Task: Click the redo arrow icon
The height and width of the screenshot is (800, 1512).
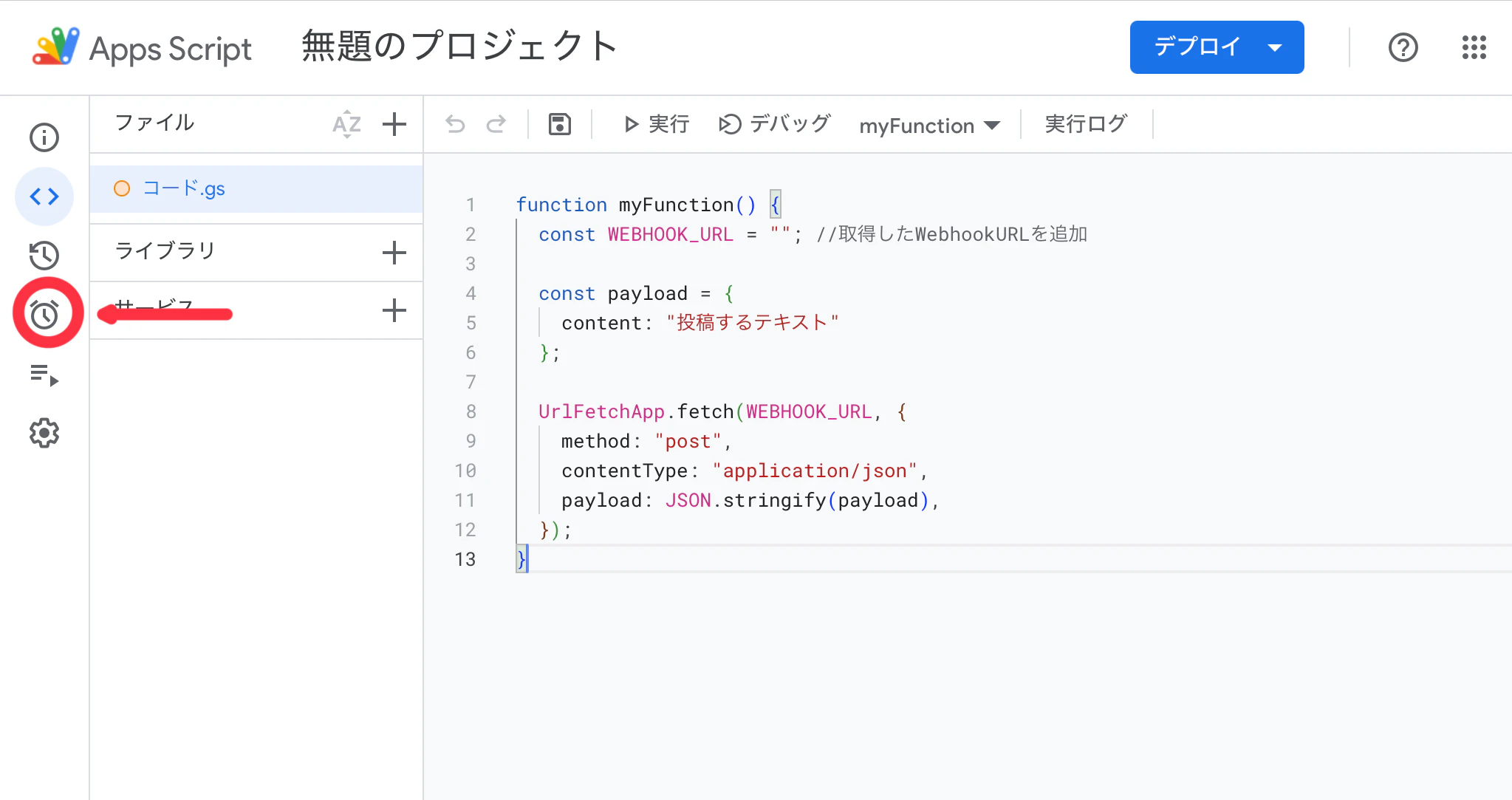Action: coord(496,124)
